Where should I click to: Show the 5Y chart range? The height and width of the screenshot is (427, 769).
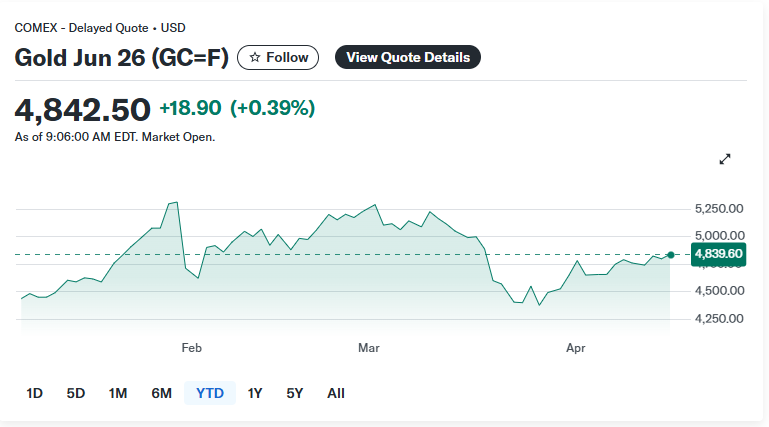tap(295, 393)
